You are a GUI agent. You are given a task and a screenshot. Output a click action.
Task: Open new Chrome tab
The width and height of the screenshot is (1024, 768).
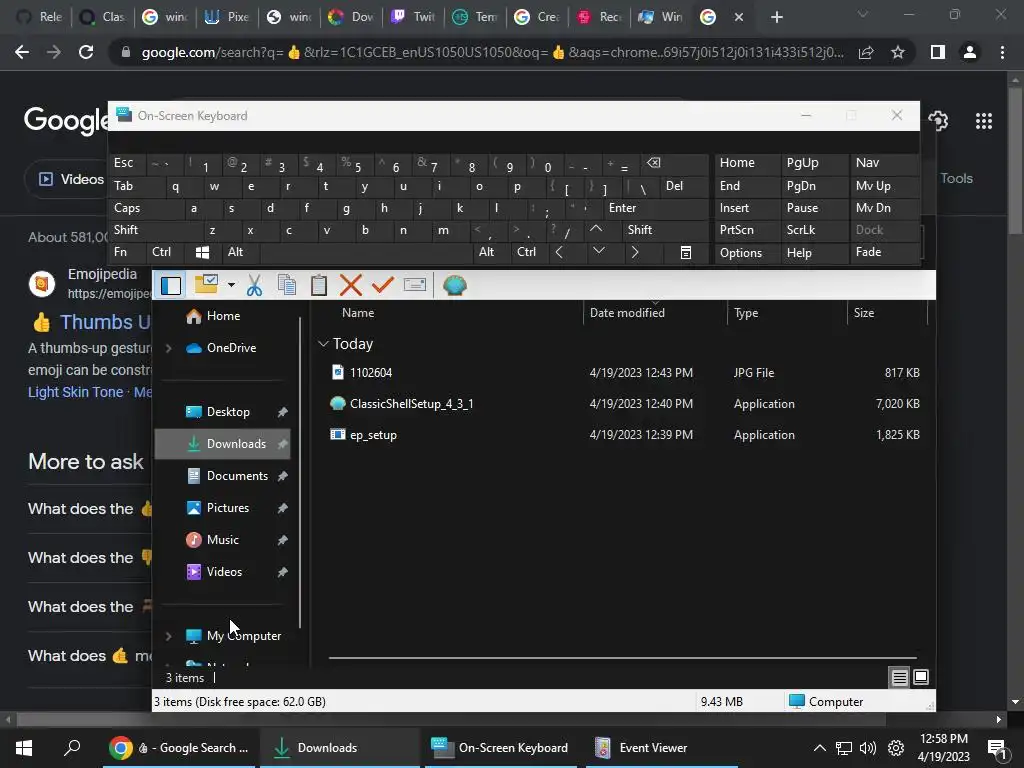coord(776,18)
